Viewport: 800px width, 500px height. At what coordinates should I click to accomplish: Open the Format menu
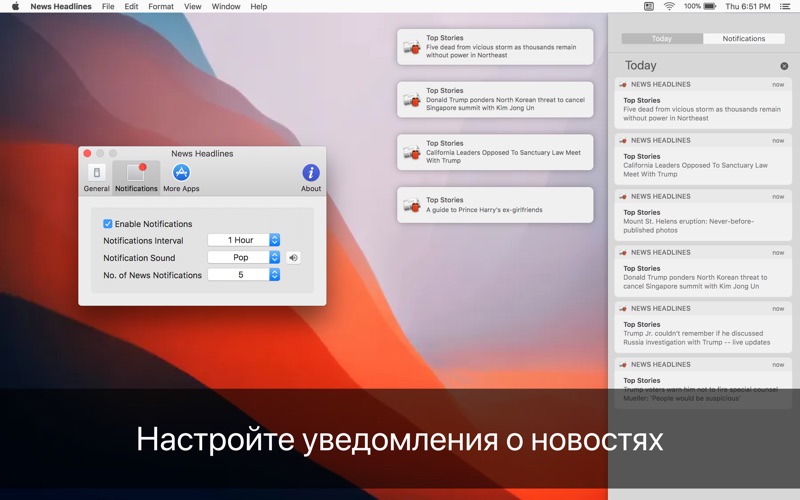pos(161,7)
